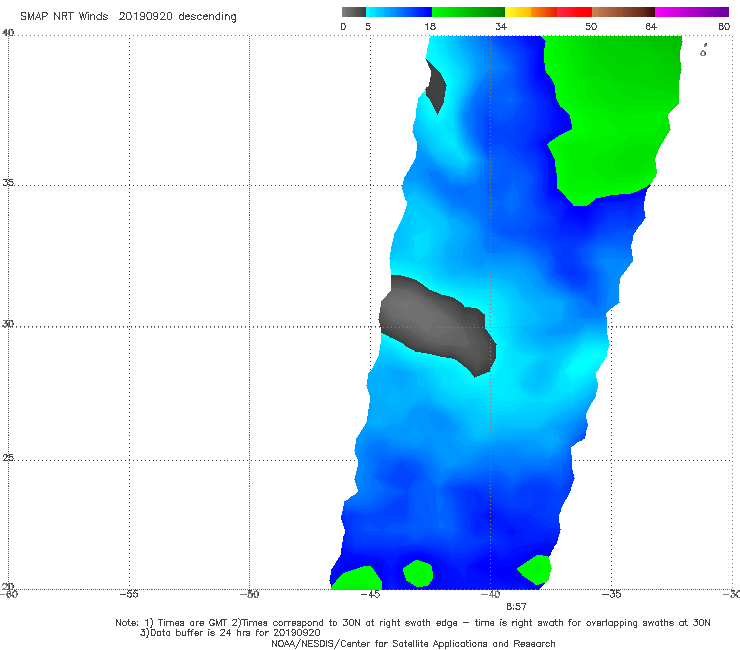Screen dimensions: 740x650
Task: Click the green patch at the swath's bottom-right edge
Action: [536, 569]
